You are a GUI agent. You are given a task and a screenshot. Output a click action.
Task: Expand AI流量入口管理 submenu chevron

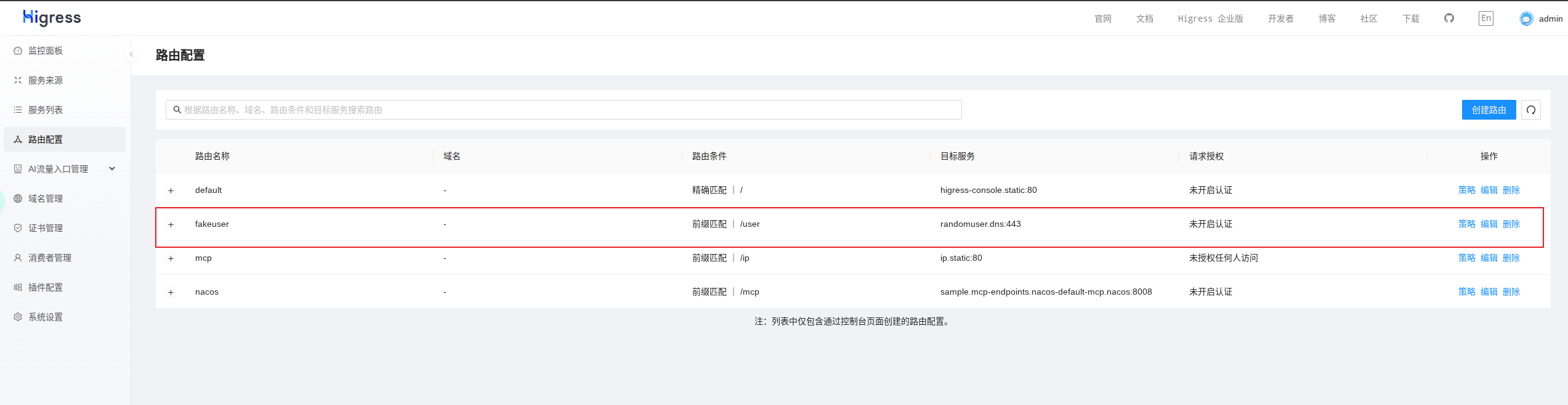pyautogui.click(x=112, y=168)
